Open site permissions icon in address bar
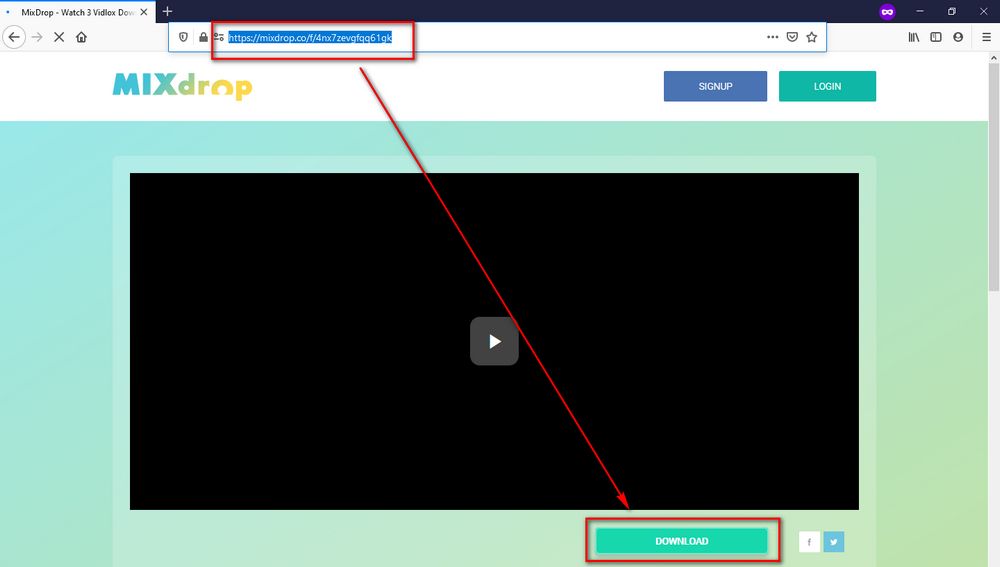 point(219,37)
